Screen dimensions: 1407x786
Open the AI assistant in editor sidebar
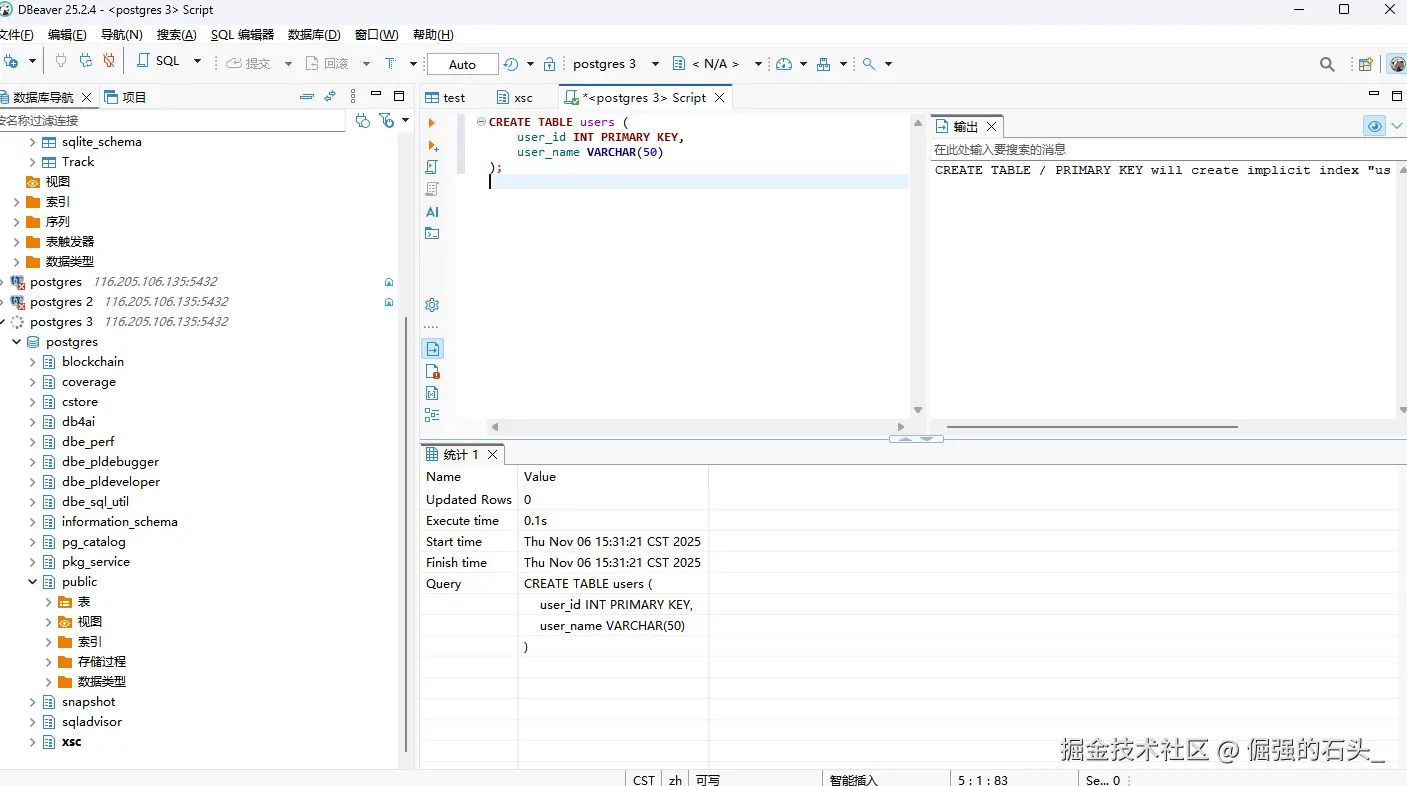tap(432, 212)
